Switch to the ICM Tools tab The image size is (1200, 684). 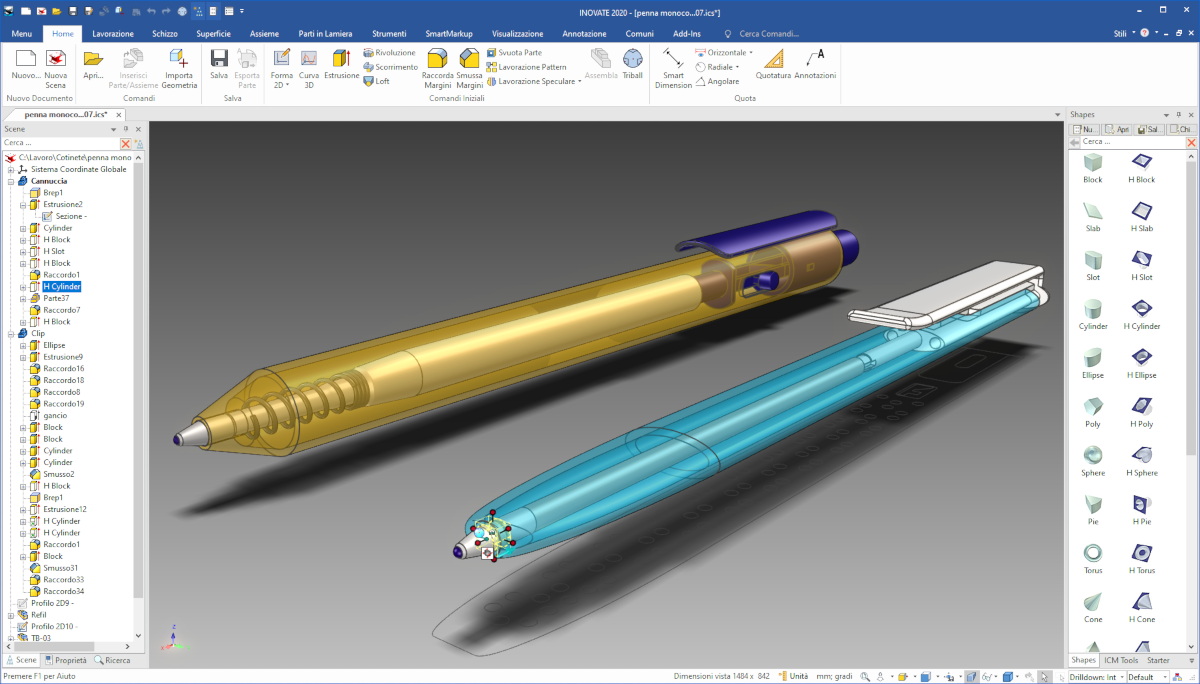pyautogui.click(x=1120, y=660)
